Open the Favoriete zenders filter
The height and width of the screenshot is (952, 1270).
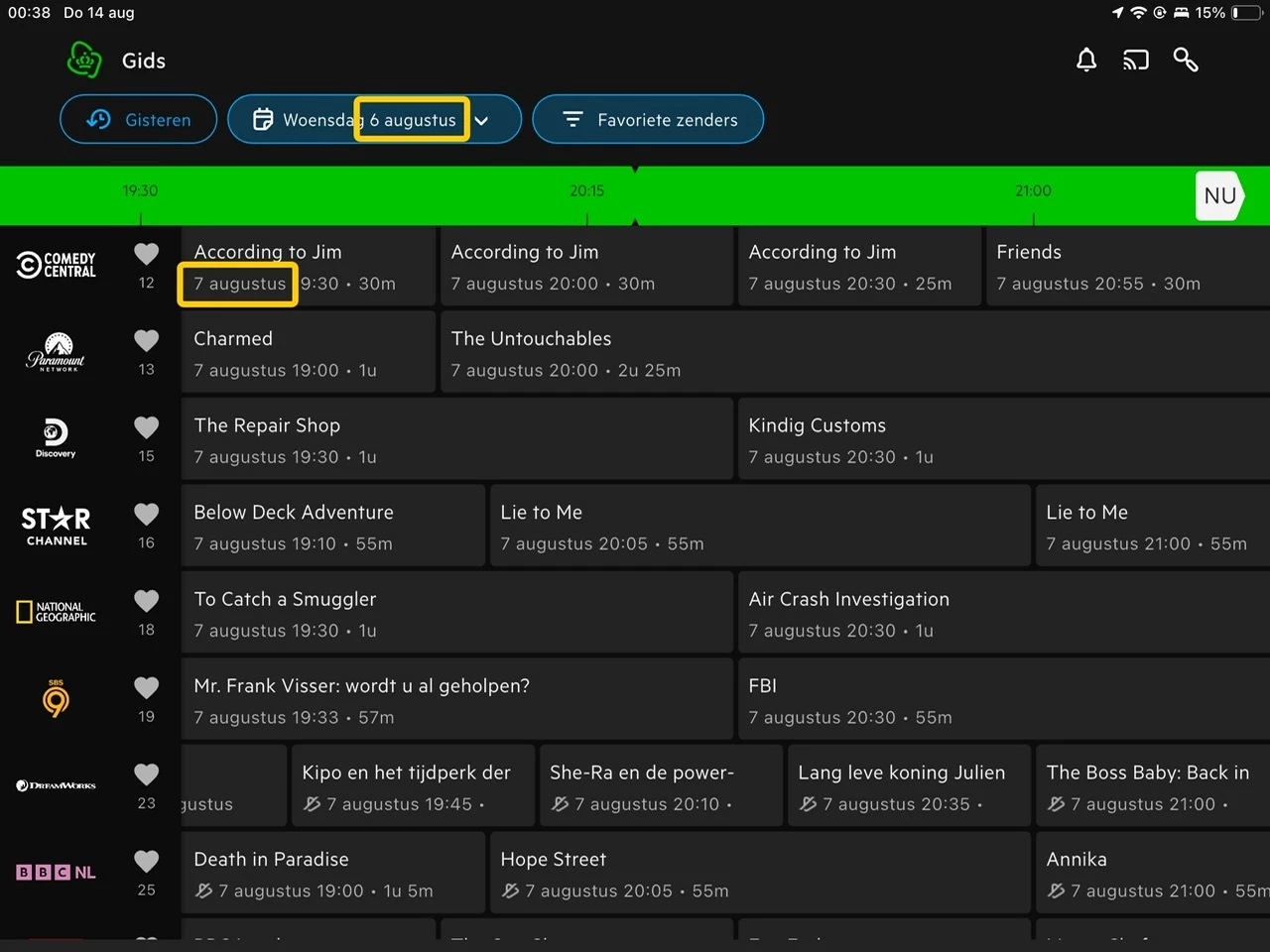[648, 119]
